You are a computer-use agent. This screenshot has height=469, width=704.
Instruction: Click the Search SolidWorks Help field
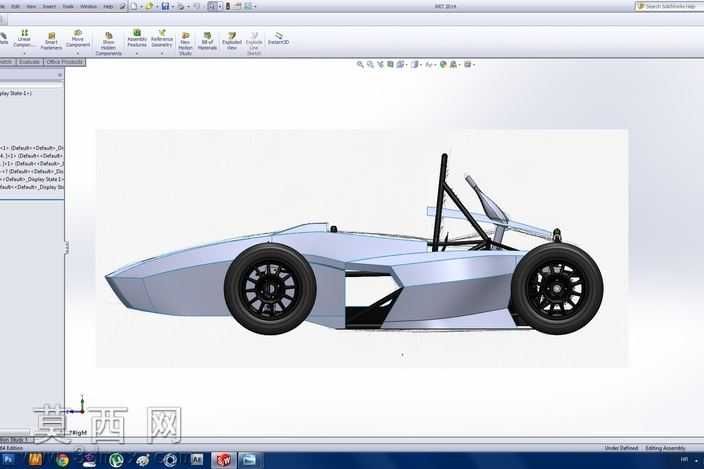tap(669, 6)
